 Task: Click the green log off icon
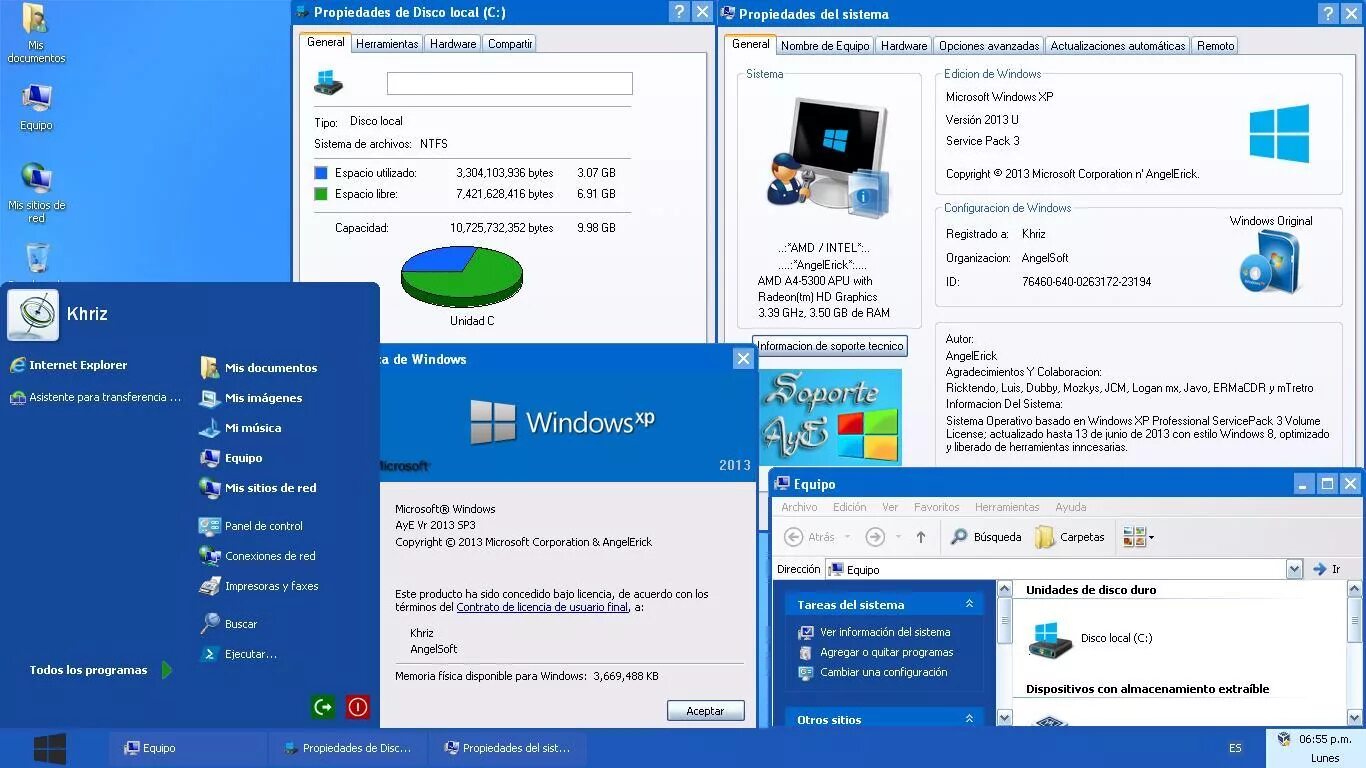pyautogui.click(x=322, y=707)
